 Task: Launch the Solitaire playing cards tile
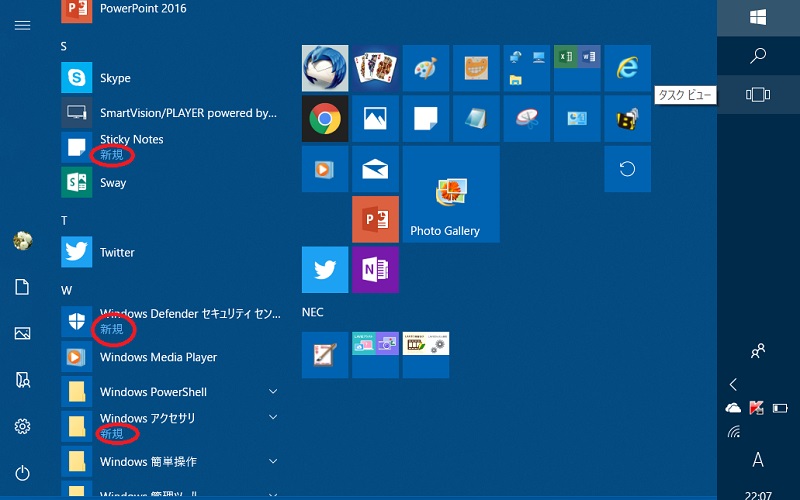point(376,68)
